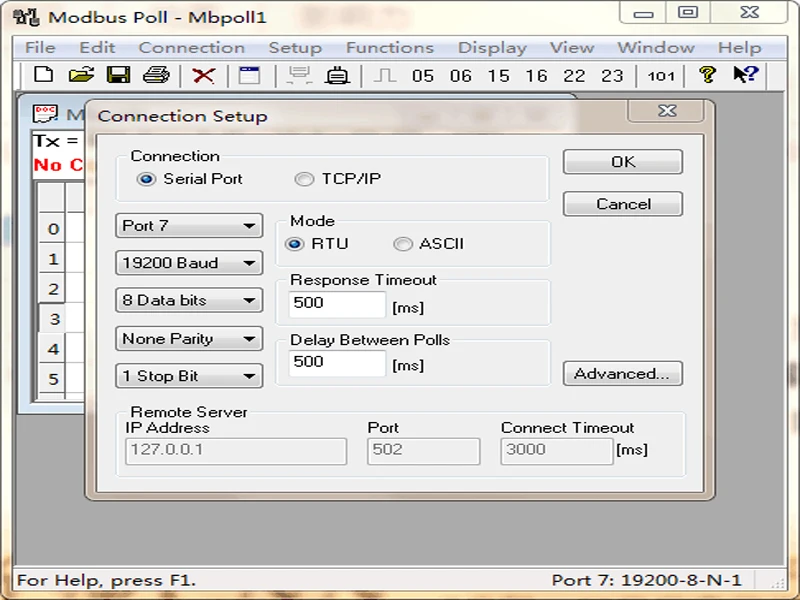Click the red X delete icon
This screenshot has height=600, width=800.
tap(203, 76)
